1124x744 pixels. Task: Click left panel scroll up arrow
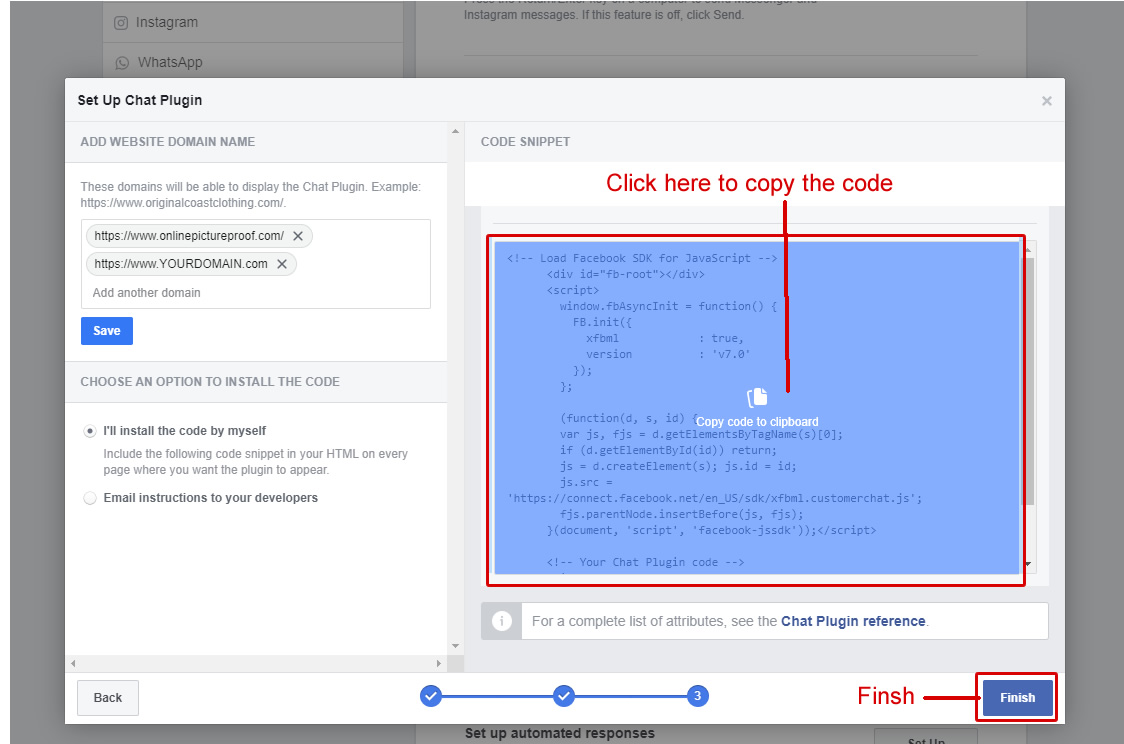click(x=455, y=131)
